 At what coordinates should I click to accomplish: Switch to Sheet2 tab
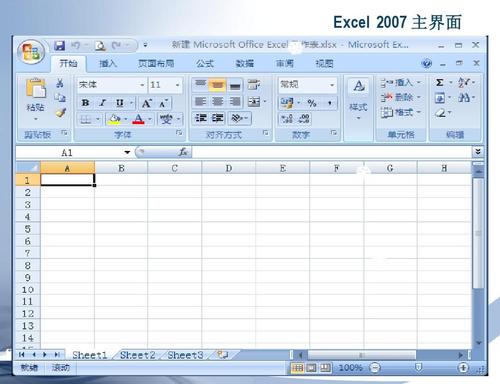tap(137, 355)
